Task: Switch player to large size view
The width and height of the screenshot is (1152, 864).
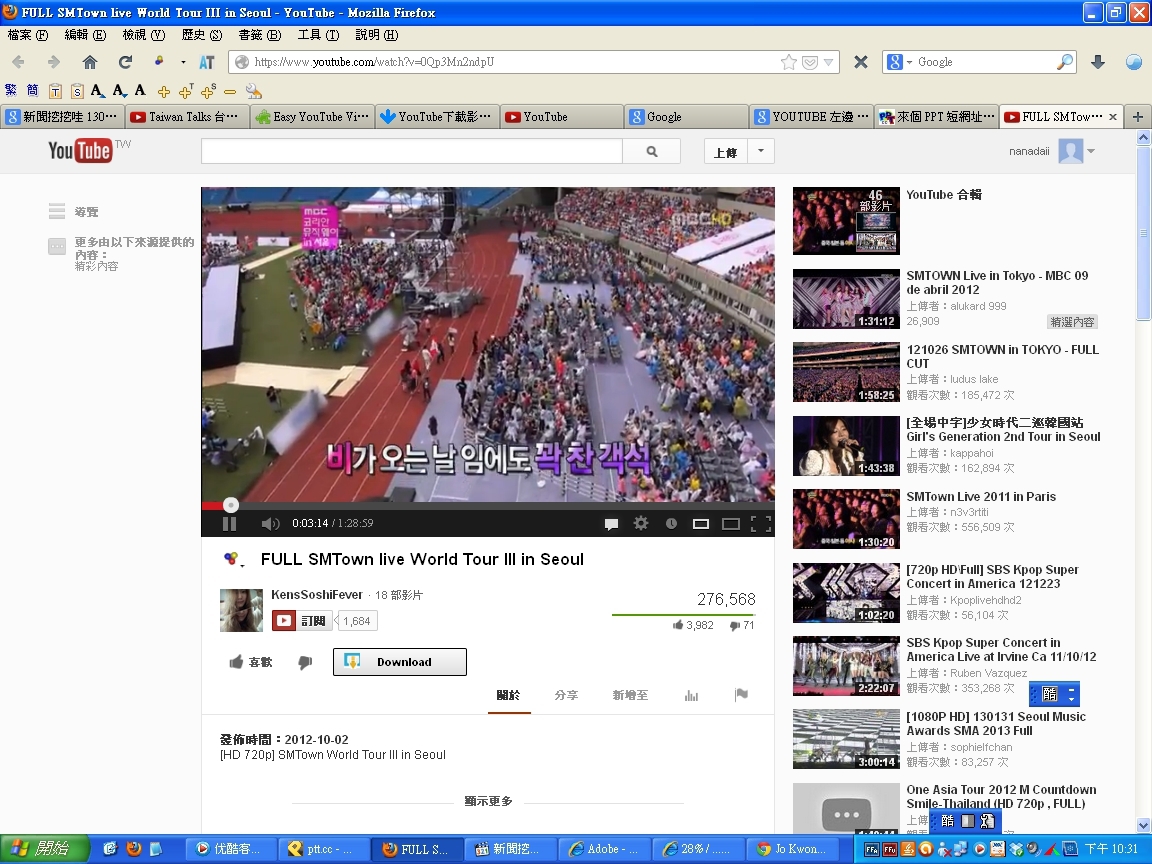Action: point(731,524)
